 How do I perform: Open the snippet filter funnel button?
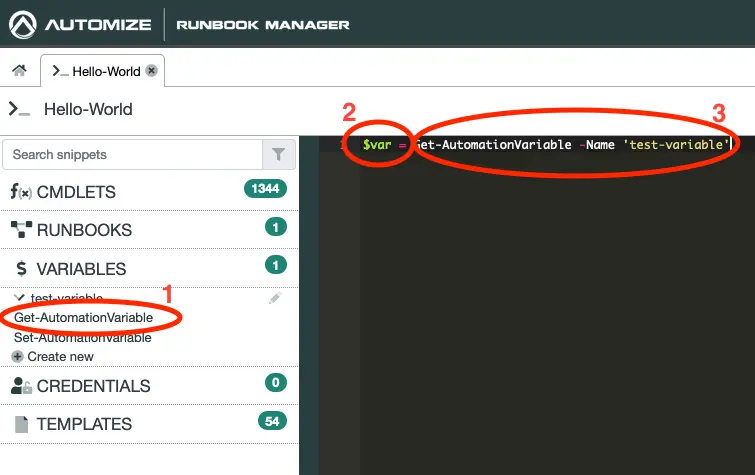[278, 155]
